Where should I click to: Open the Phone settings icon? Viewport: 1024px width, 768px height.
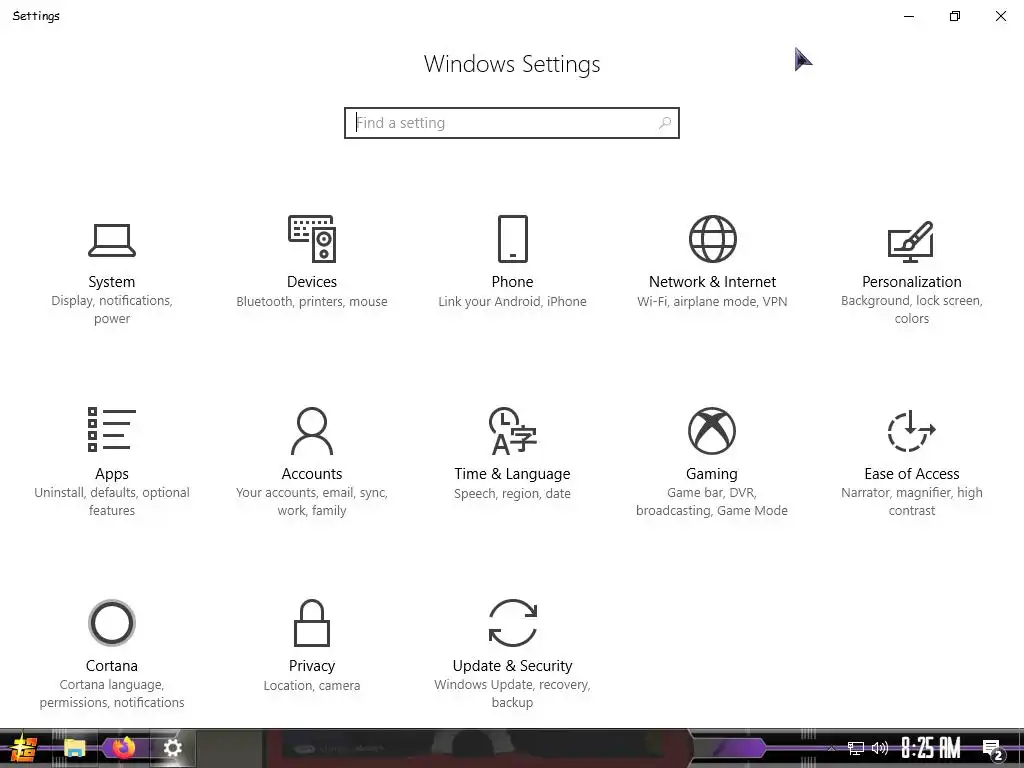513,239
